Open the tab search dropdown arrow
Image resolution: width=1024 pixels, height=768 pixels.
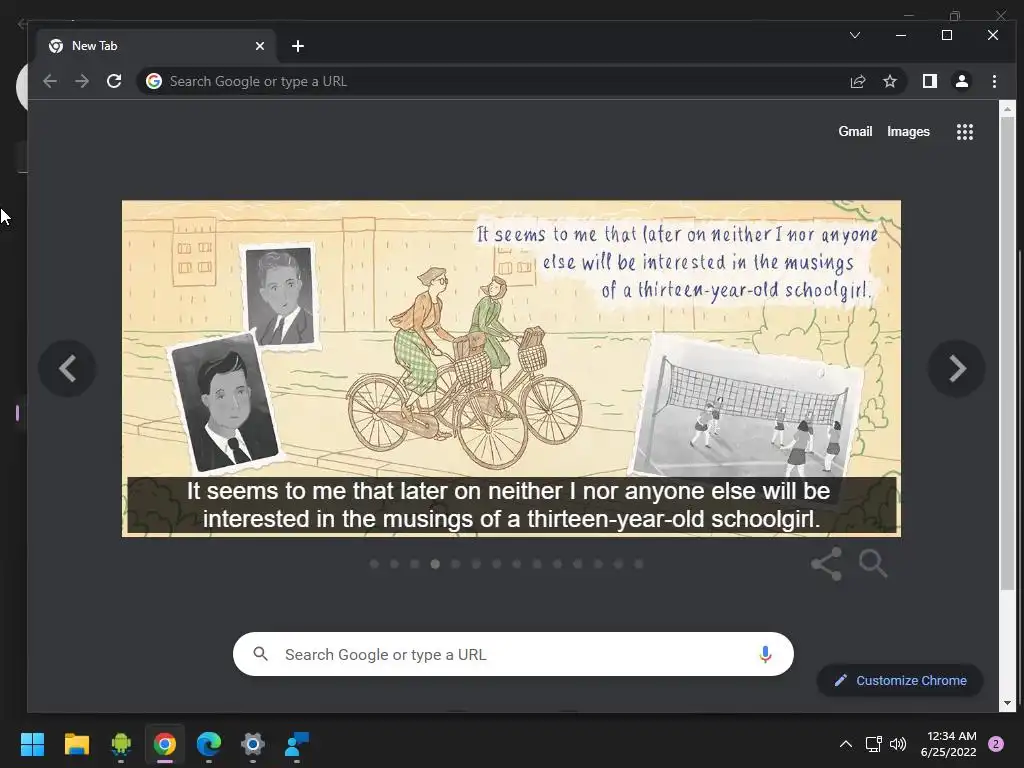(x=855, y=35)
